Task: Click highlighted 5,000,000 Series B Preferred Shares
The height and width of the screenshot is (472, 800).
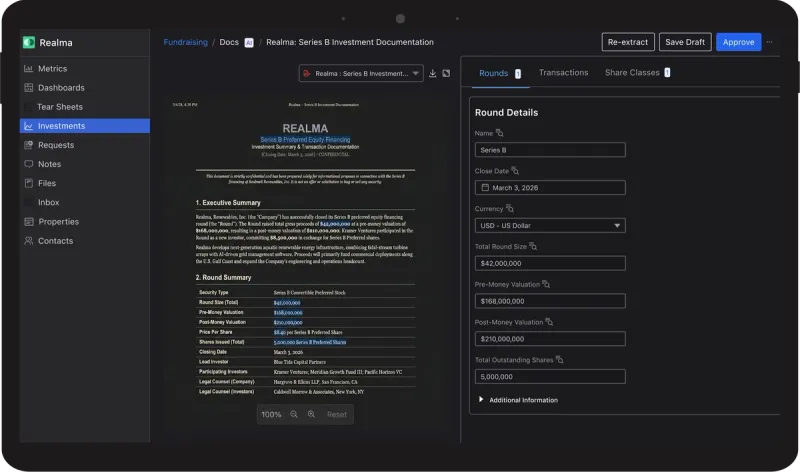Action: click(x=310, y=342)
